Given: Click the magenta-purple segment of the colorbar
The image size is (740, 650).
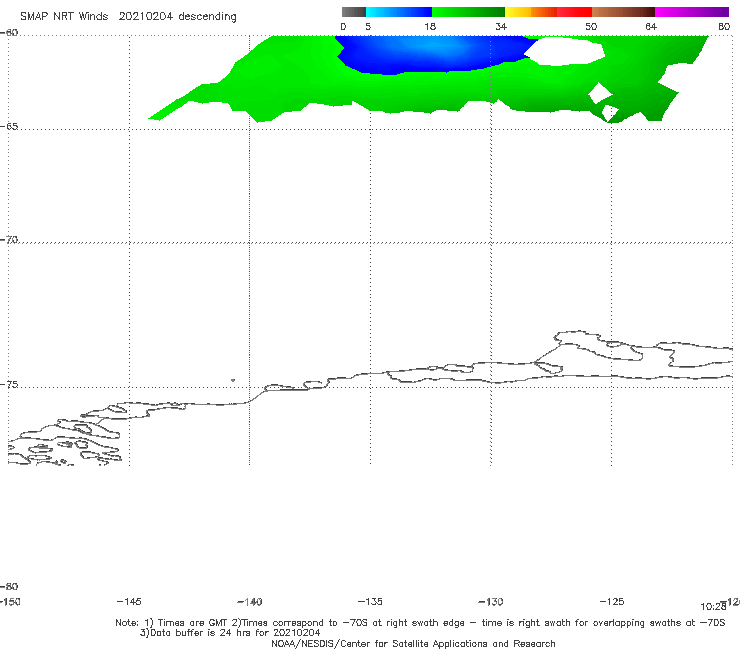Looking at the screenshot, I should tap(691, 12).
